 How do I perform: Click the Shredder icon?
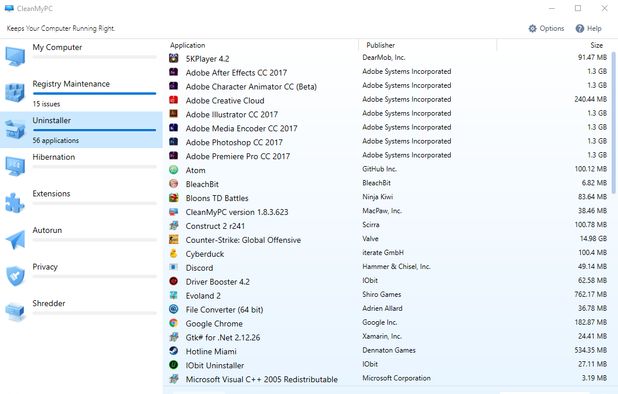point(15,312)
